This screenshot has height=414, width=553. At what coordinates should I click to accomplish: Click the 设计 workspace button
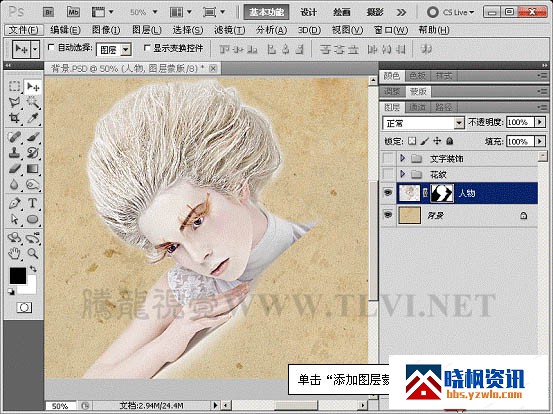pos(308,12)
